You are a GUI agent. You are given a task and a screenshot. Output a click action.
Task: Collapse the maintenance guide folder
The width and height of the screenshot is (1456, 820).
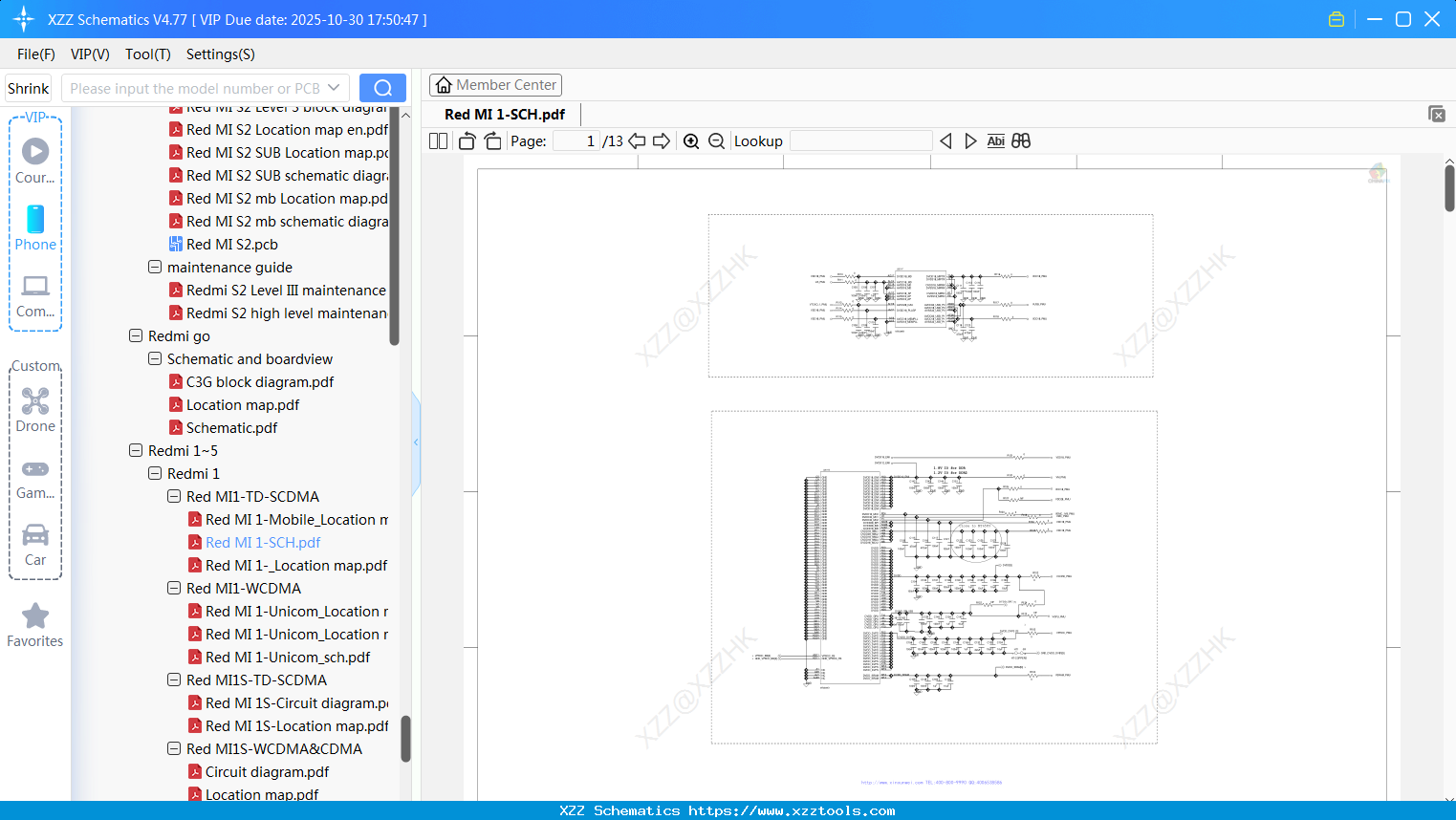click(x=155, y=268)
